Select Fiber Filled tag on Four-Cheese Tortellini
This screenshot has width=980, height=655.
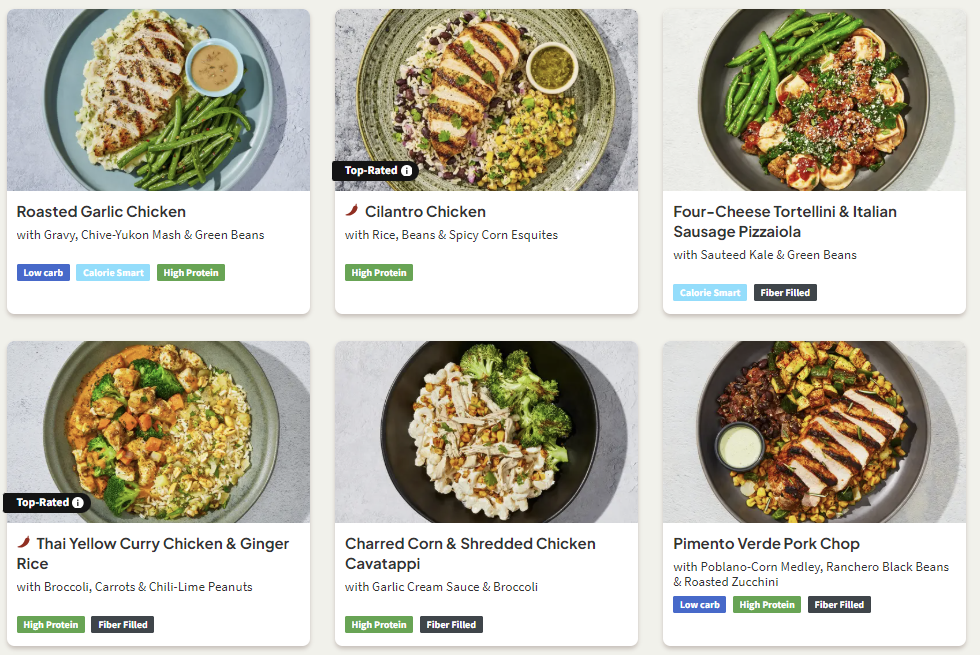click(785, 293)
